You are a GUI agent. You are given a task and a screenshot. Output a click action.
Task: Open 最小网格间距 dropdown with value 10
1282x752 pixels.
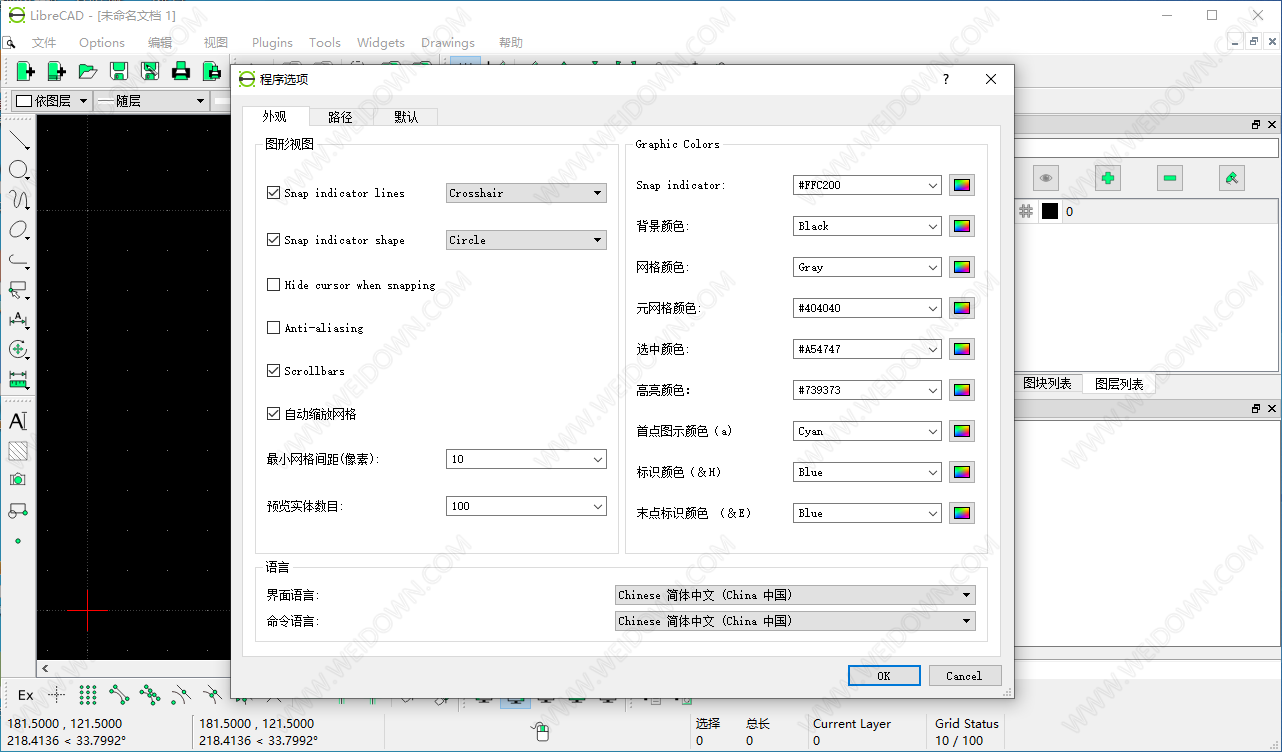click(x=526, y=459)
